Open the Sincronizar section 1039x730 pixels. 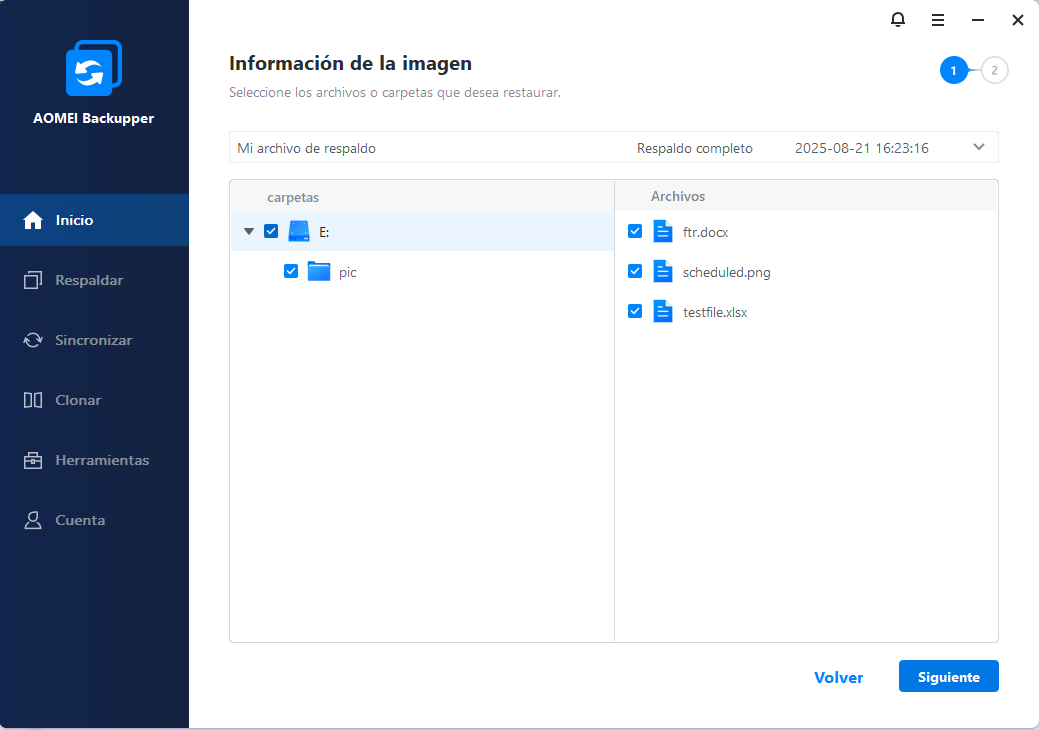(95, 340)
